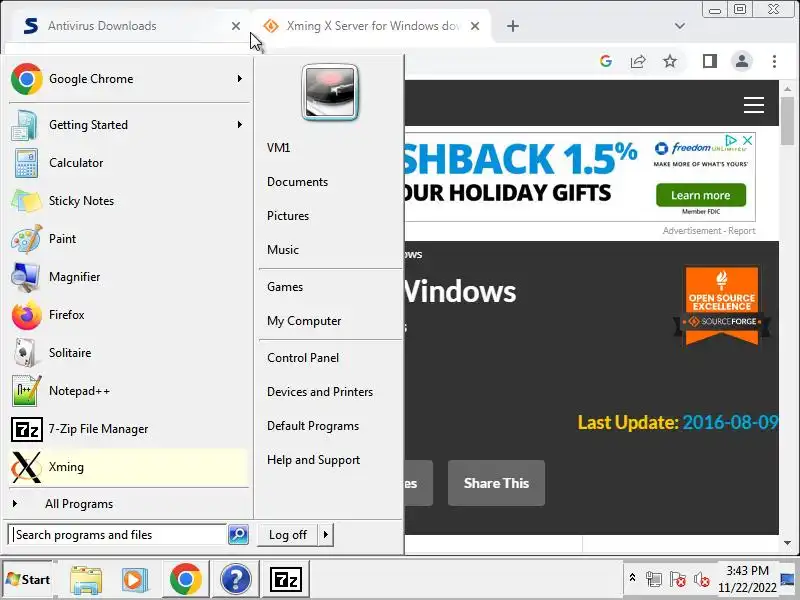
Task: Open 7-Zip File Manager entry
Action: coord(129,429)
